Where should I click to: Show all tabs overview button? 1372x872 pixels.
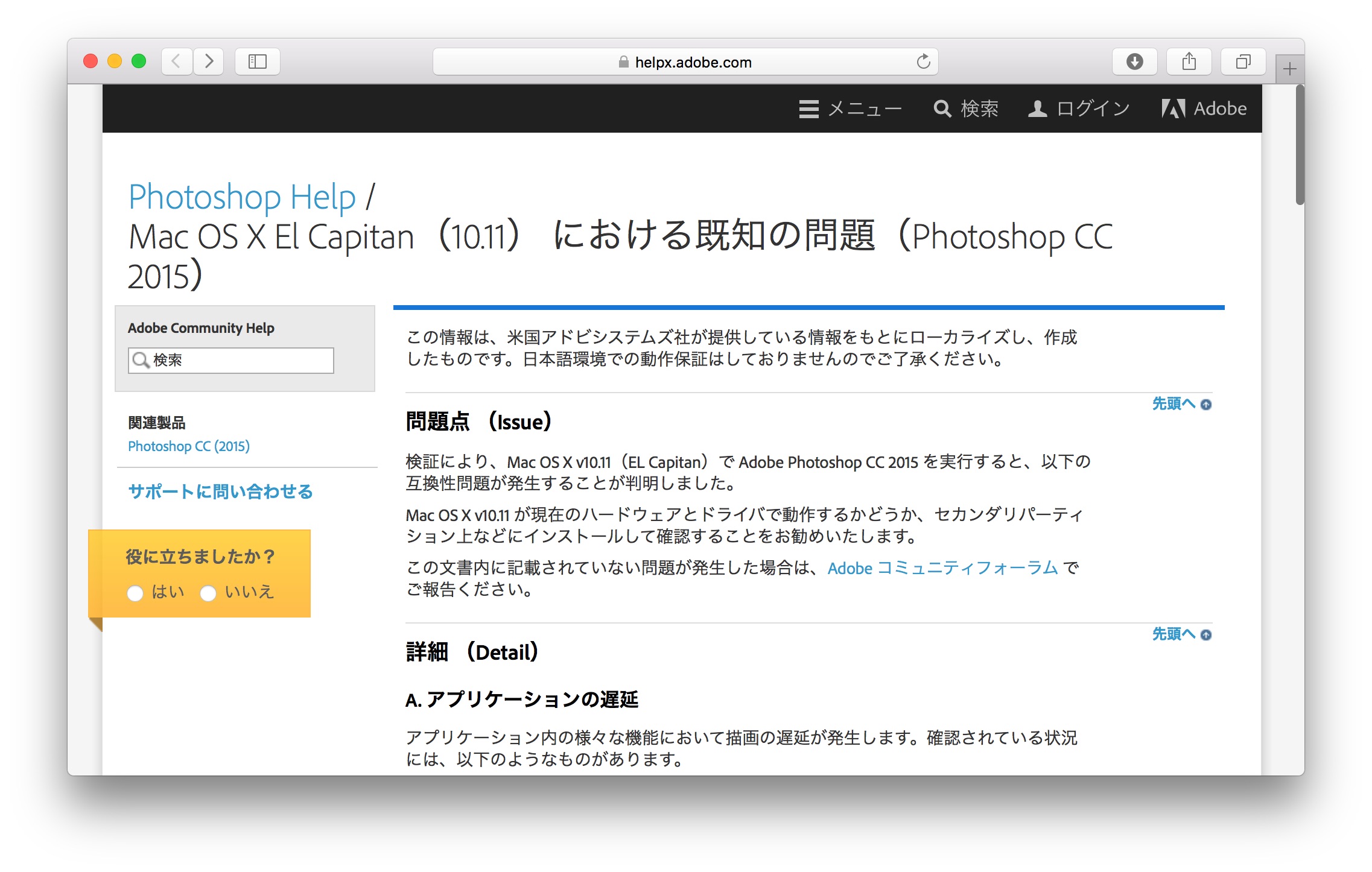pos(1243,62)
